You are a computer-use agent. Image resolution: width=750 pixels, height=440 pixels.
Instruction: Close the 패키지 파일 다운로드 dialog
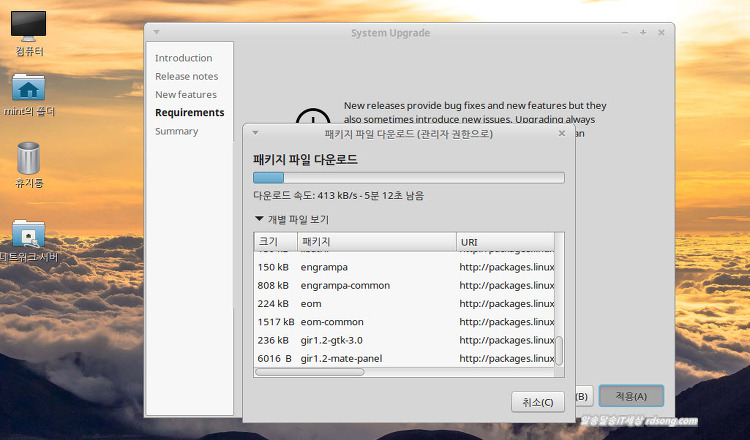click(x=561, y=132)
